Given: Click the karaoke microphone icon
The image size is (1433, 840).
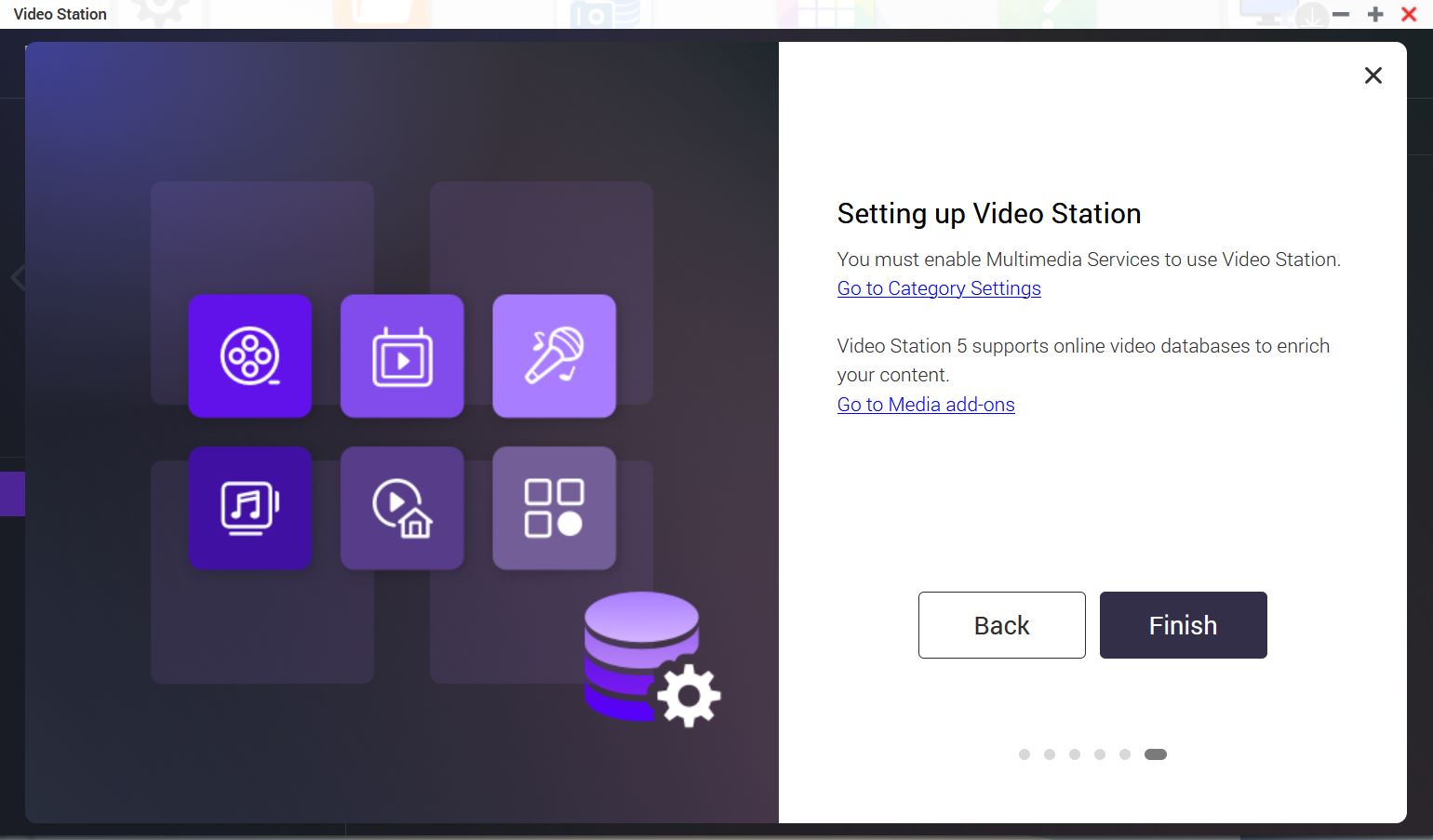Looking at the screenshot, I should click(x=554, y=356).
